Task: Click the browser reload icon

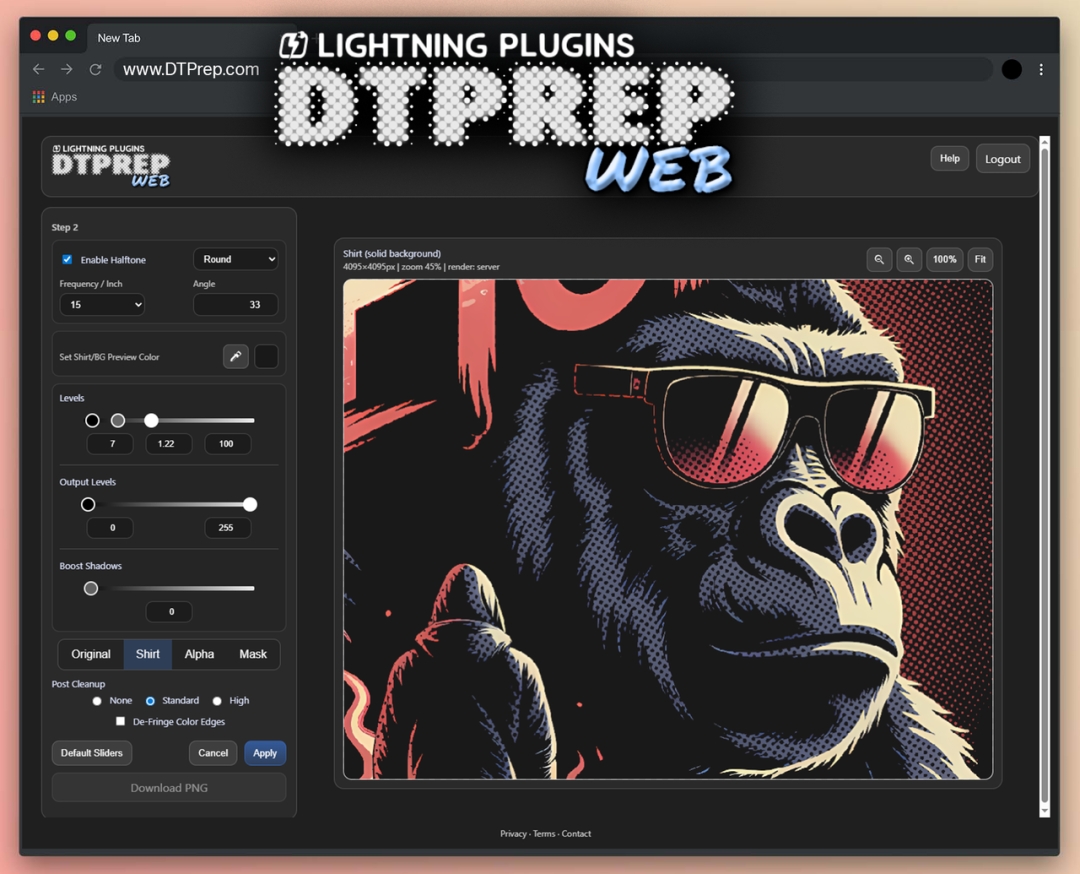Action: point(96,70)
